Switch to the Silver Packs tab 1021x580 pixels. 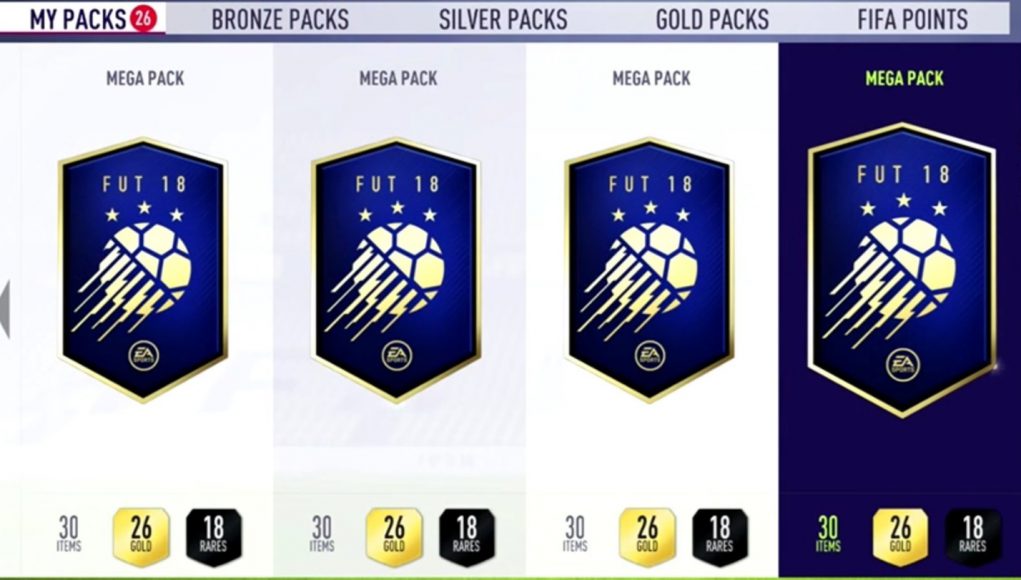tap(503, 20)
